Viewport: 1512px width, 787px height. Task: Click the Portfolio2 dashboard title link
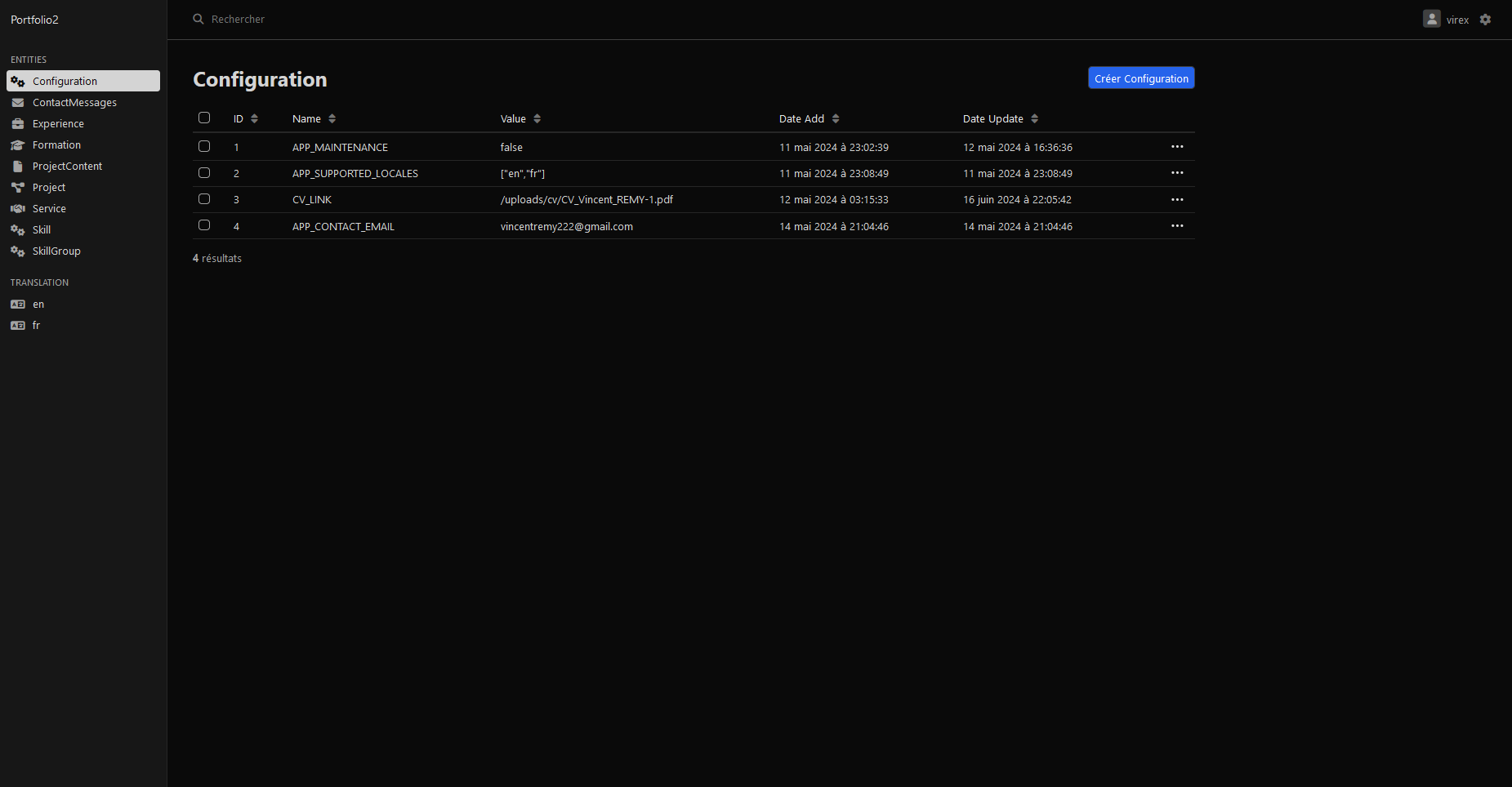point(34,20)
